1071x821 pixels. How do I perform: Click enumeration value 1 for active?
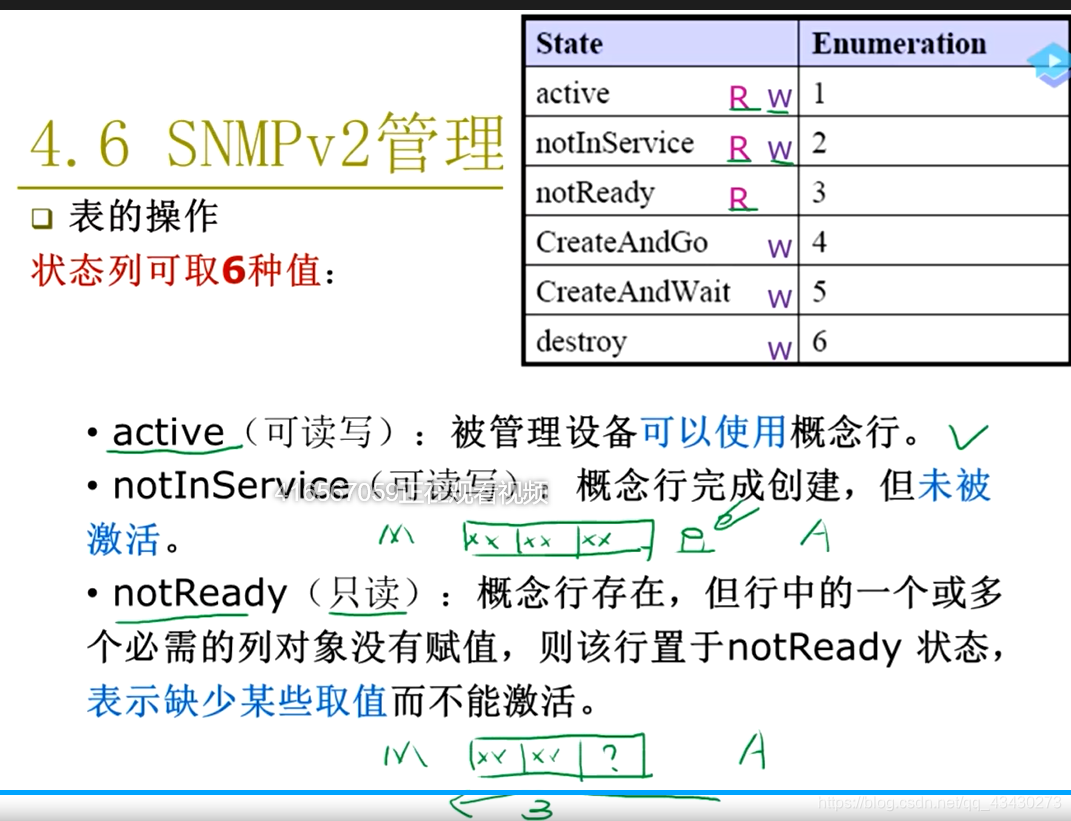tap(934, 92)
